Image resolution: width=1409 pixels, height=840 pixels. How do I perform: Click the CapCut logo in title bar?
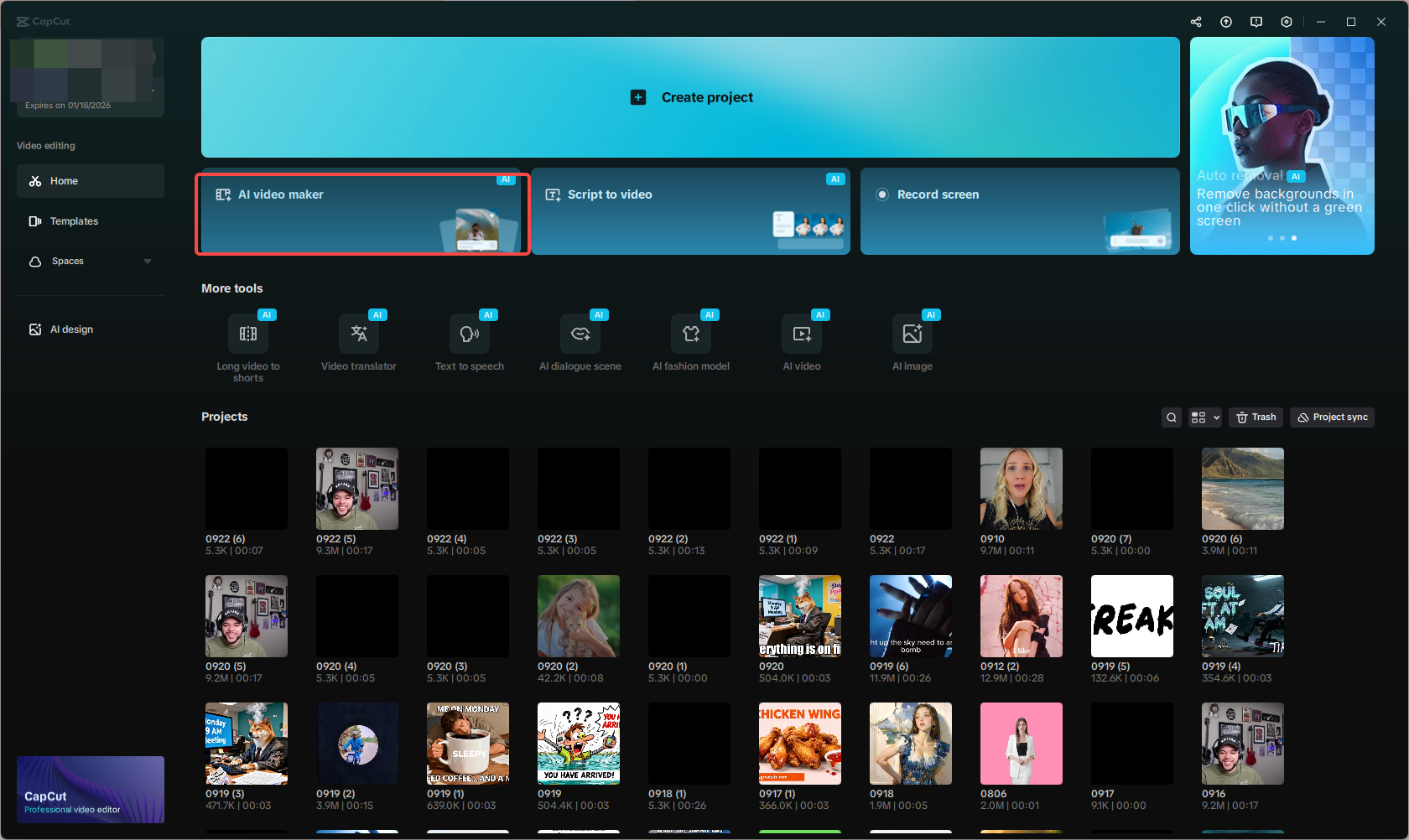(x=44, y=22)
